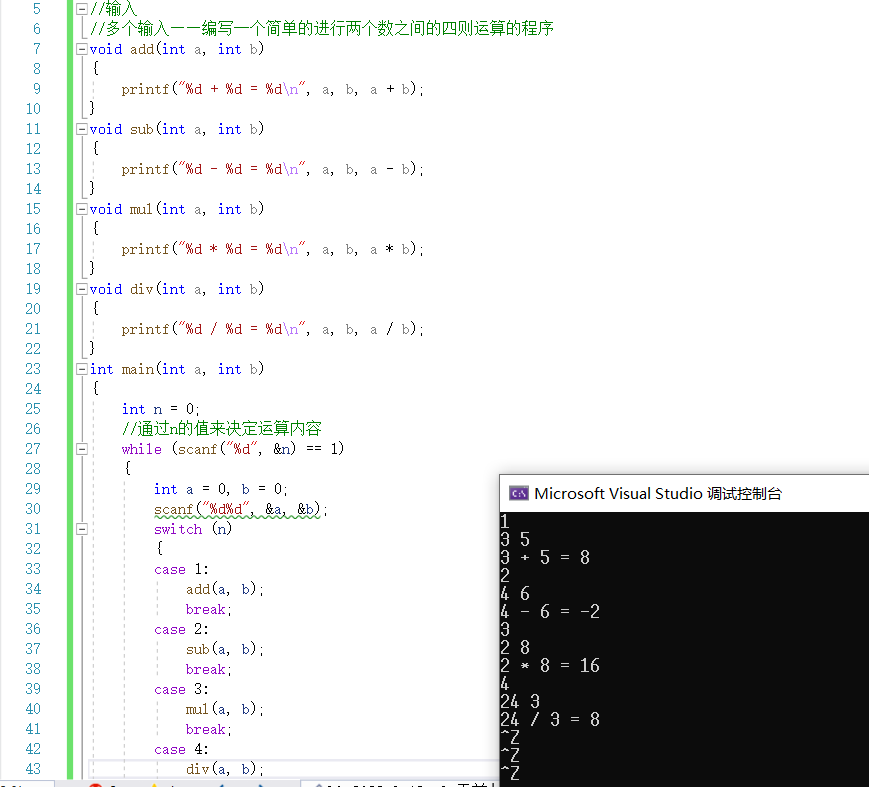869x787 pixels.
Task: Click the case 4: label
Action: click(181, 749)
